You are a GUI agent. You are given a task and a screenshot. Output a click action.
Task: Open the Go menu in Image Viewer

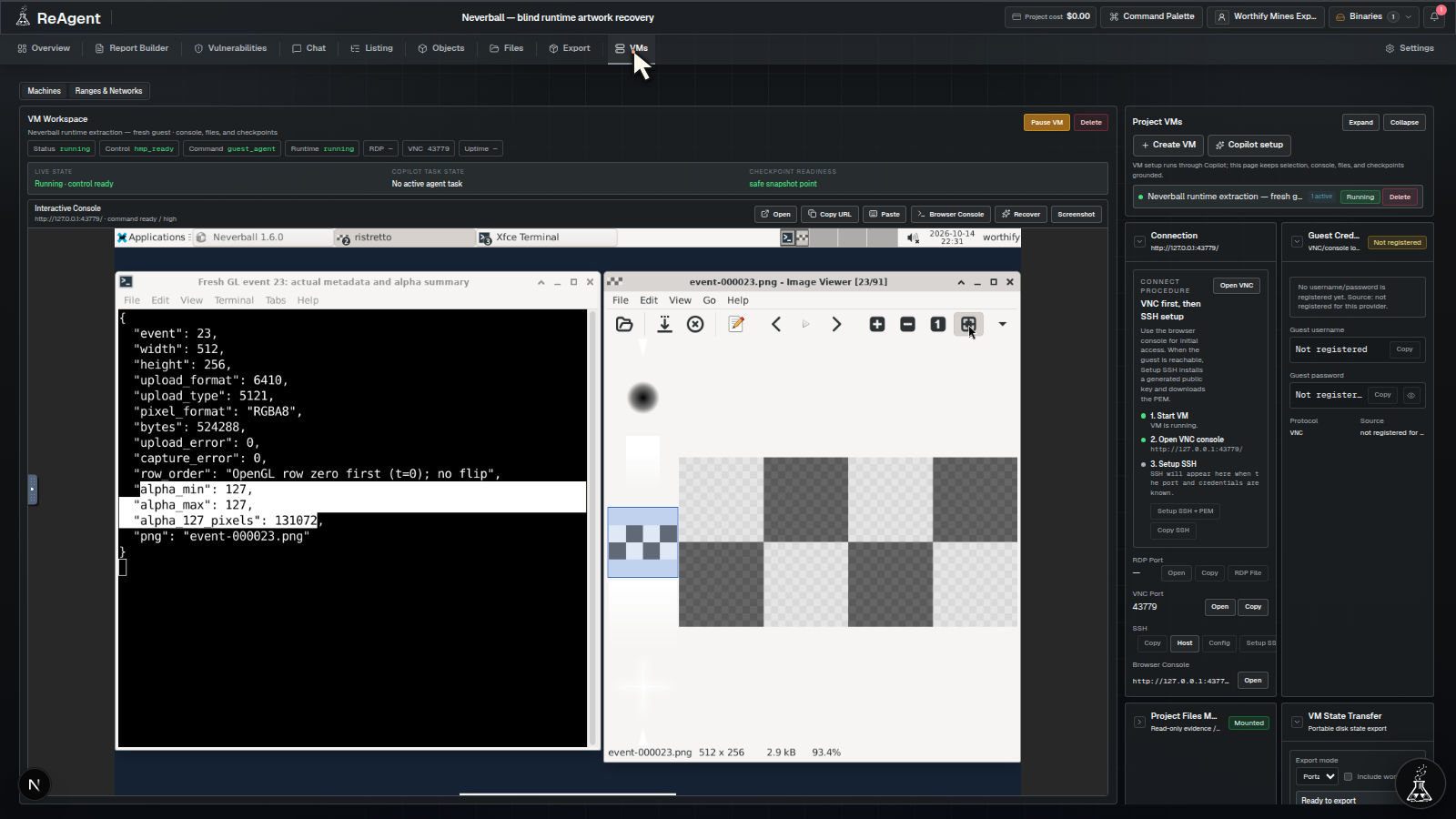pyautogui.click(x=709, y=300)
